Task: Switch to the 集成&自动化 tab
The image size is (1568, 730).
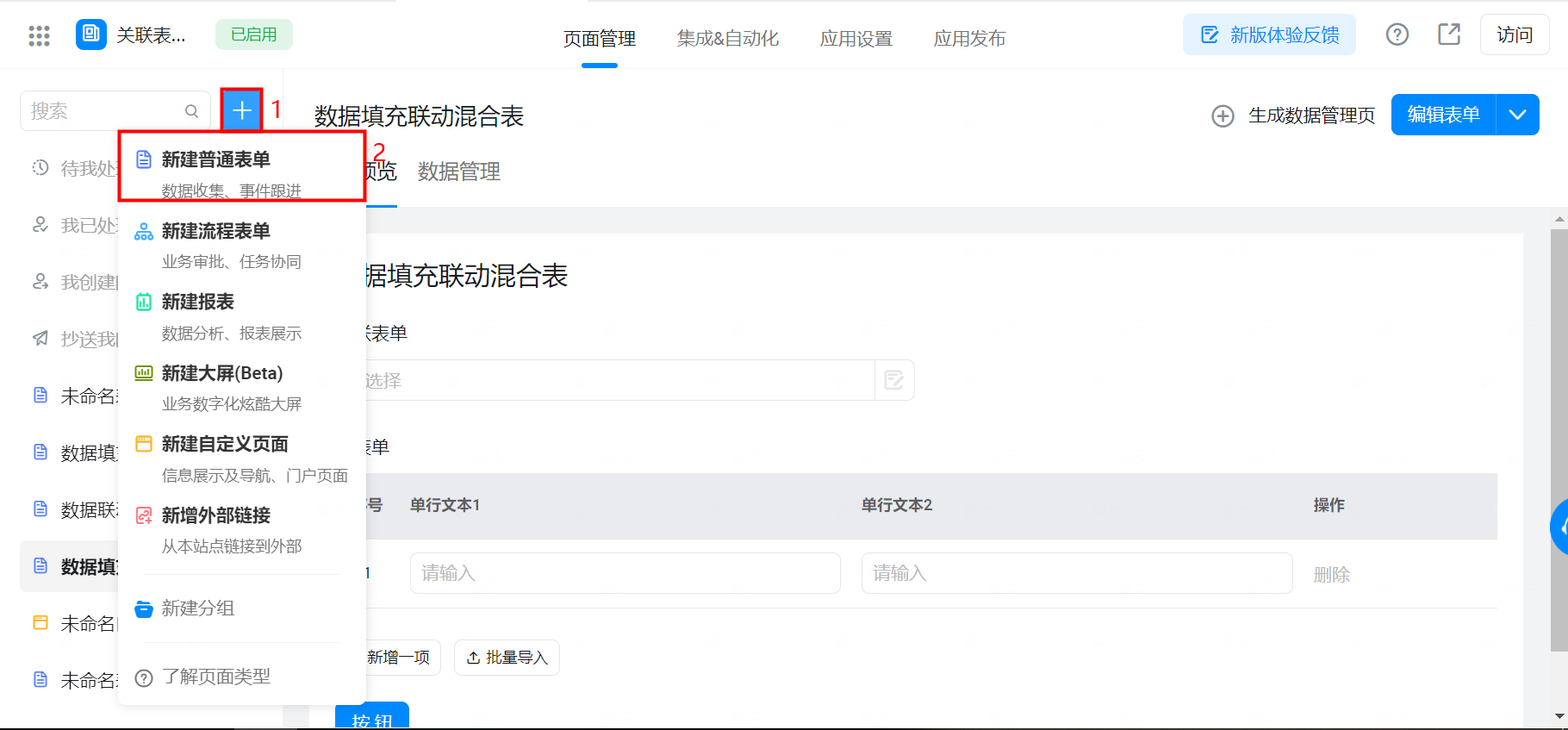Action: click(727, 38)
